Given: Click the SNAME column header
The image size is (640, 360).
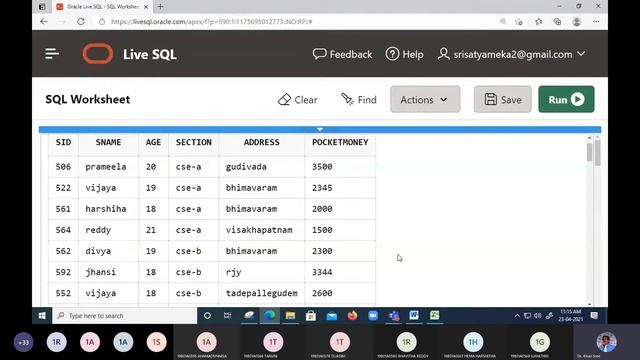Looking at the screenshot, I should tap(108, 142).
